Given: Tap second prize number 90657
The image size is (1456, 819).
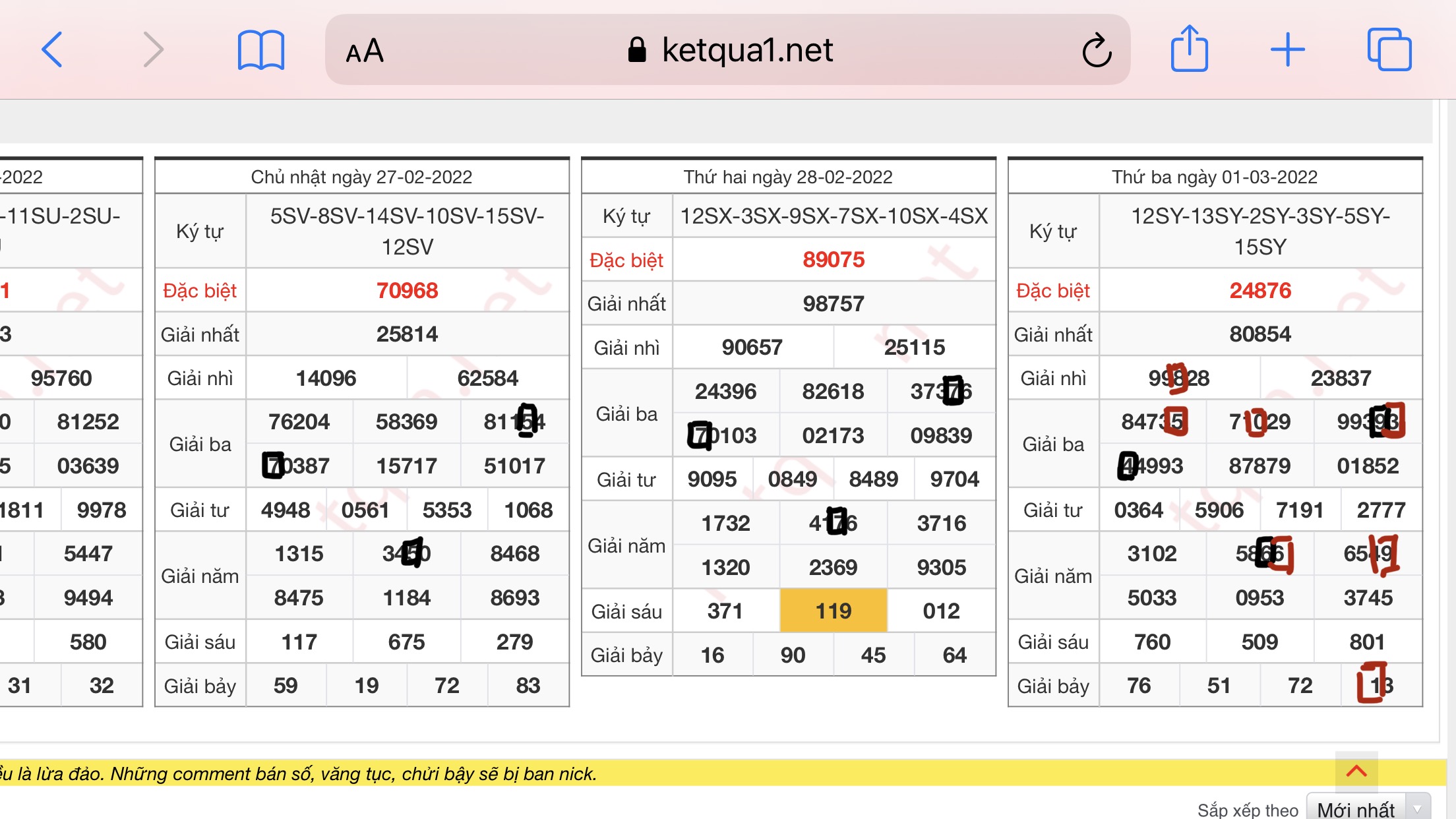Looking at the screenshot, I should 752,347.
